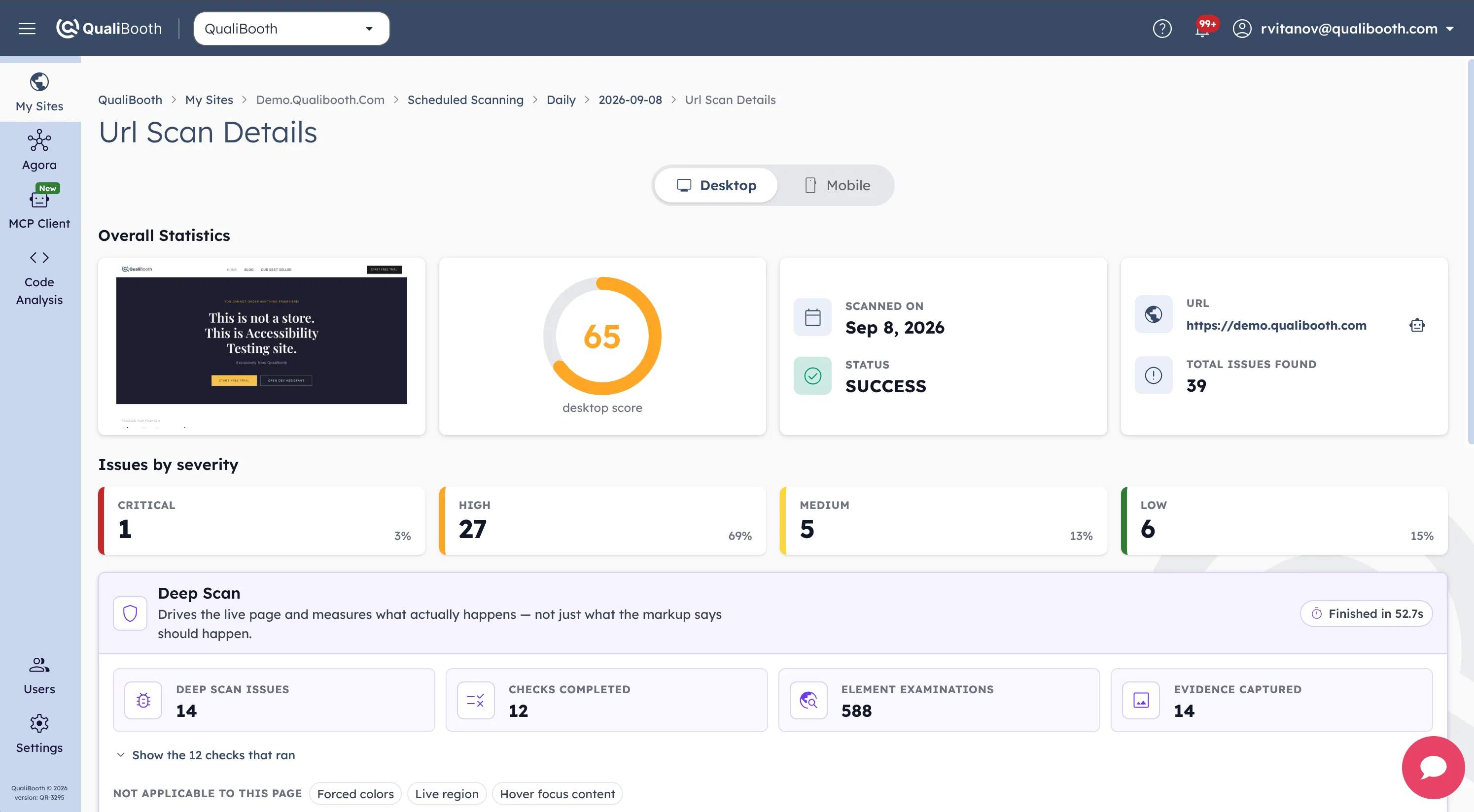1474x812 pixels.
Task: Go to Scheduled Scanning breadcrumb
Action: [x=465, y=100]
